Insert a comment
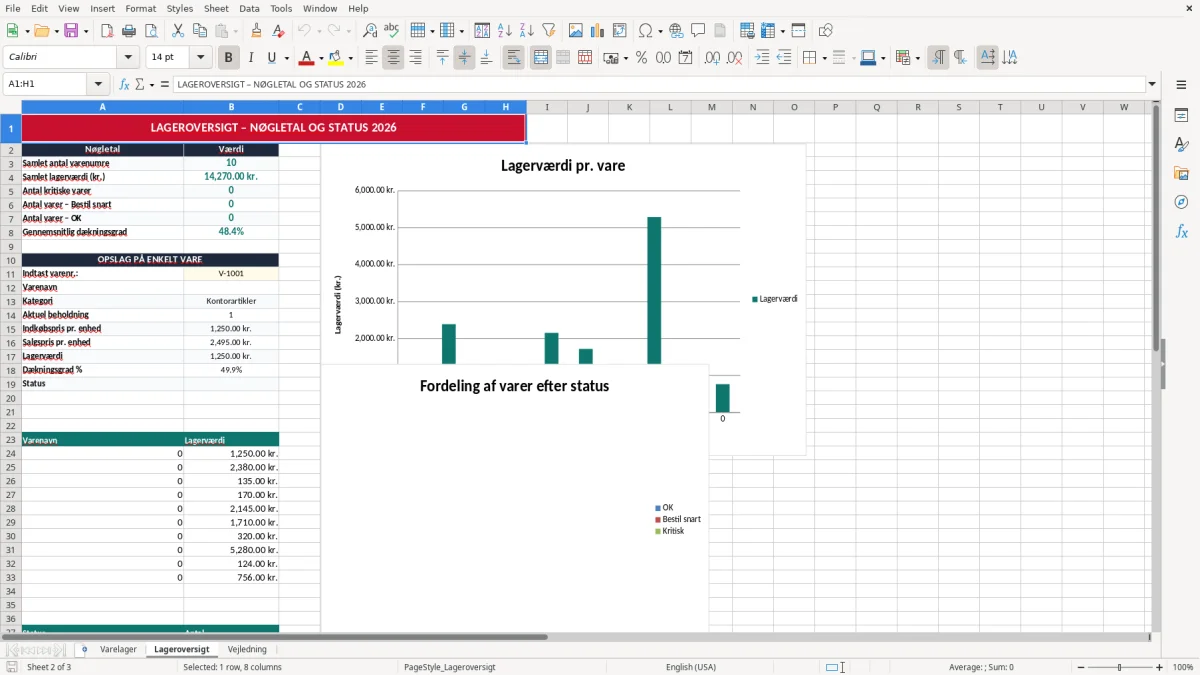Image resolution: width=1200 pixels, height=675 pixels. tap(698, 31)
